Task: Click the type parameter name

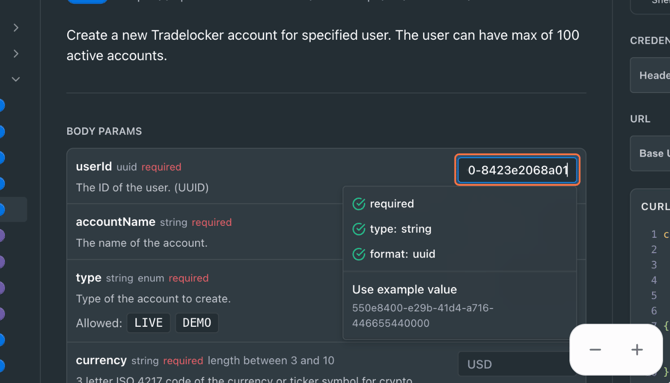Action: (x=88, y=278)
